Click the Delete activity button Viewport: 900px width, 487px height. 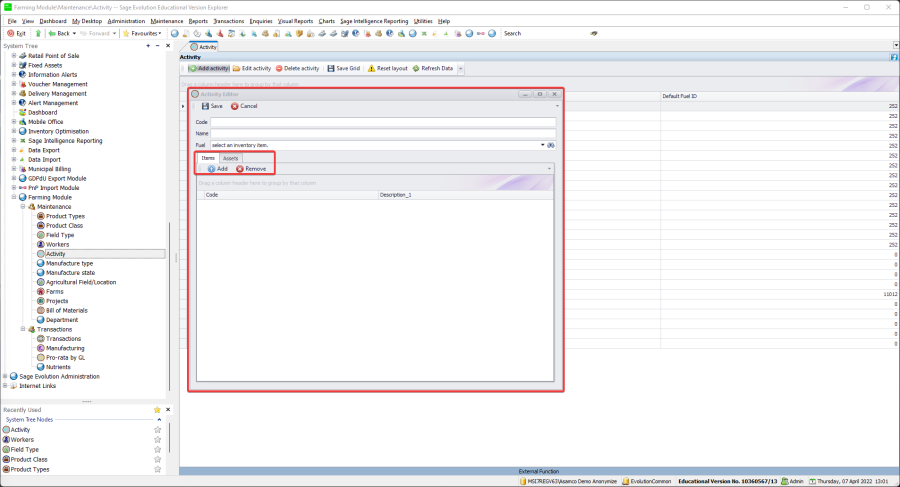tap(296, 69)
